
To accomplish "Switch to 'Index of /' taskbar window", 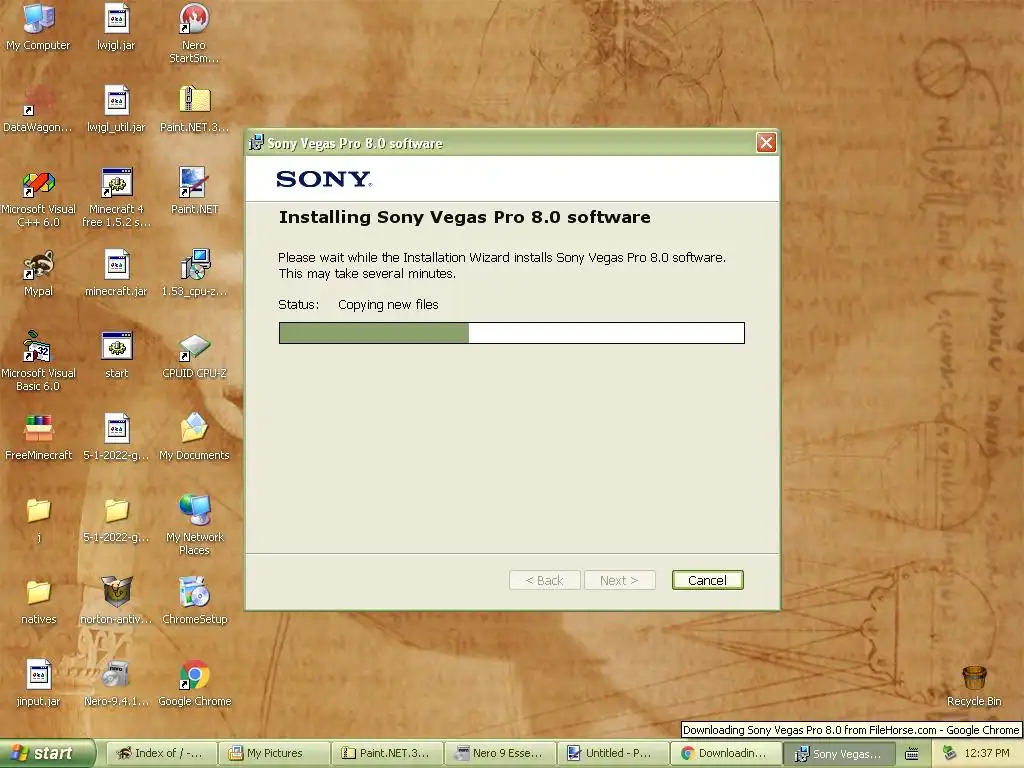I will [x=161, y=753].
